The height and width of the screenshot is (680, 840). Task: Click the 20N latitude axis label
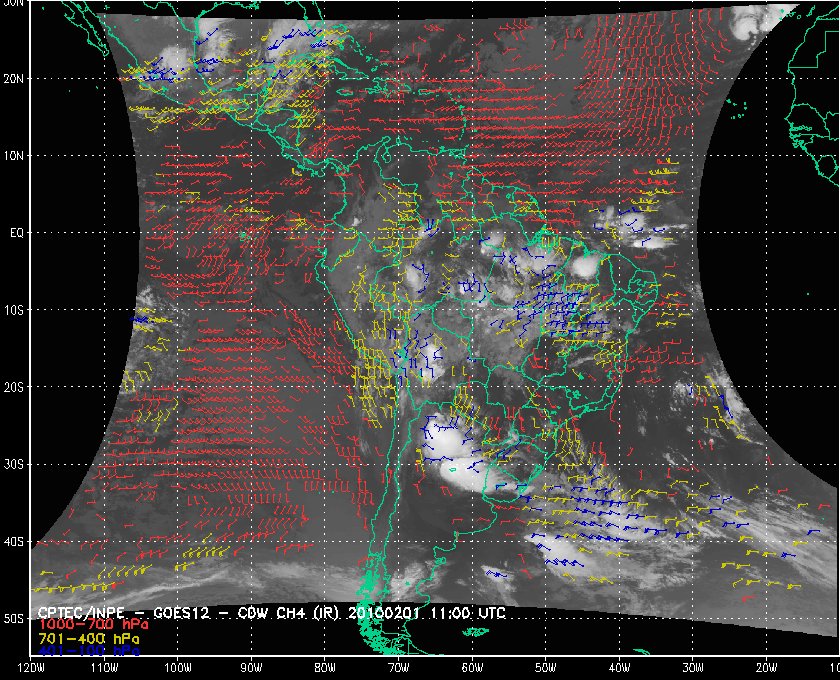[x=16, y=78]
